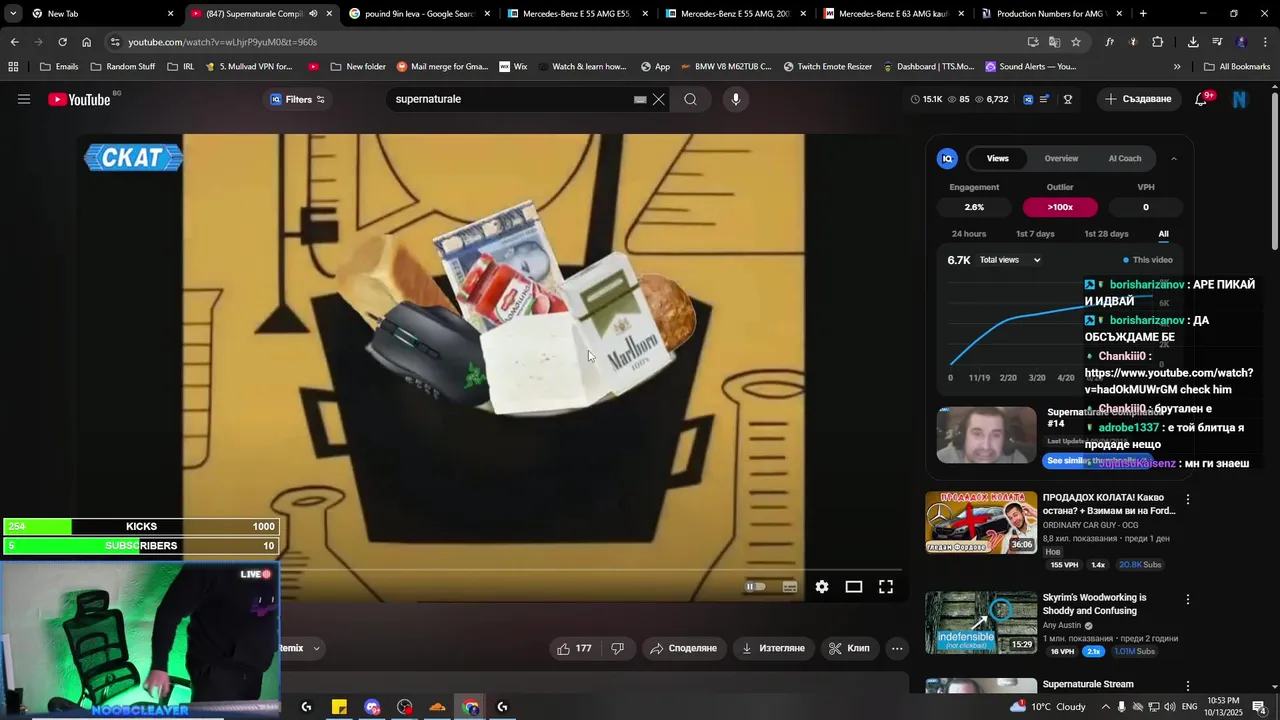Collapse the IQ analytics panel chevron

coord(1174,158)
